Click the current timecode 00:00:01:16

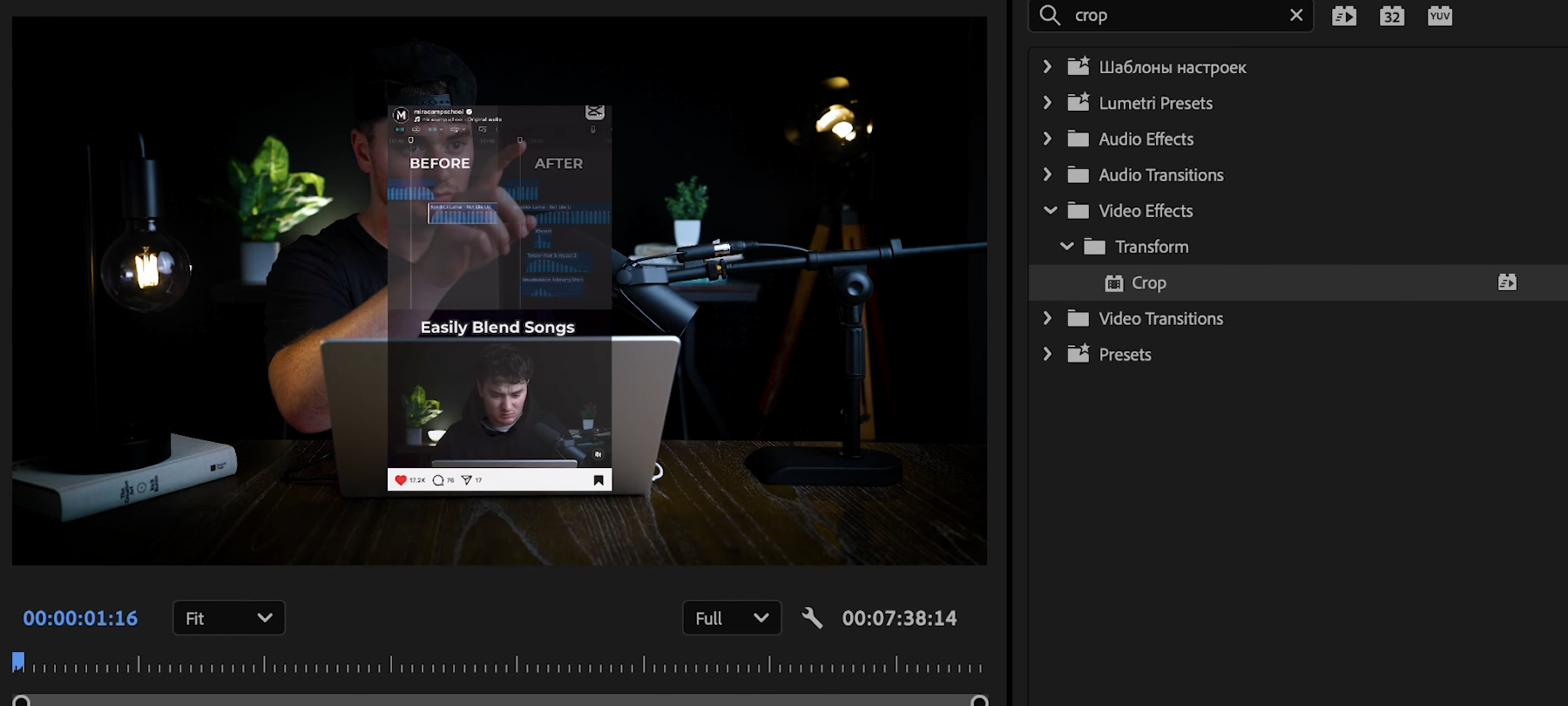point(80,618)
